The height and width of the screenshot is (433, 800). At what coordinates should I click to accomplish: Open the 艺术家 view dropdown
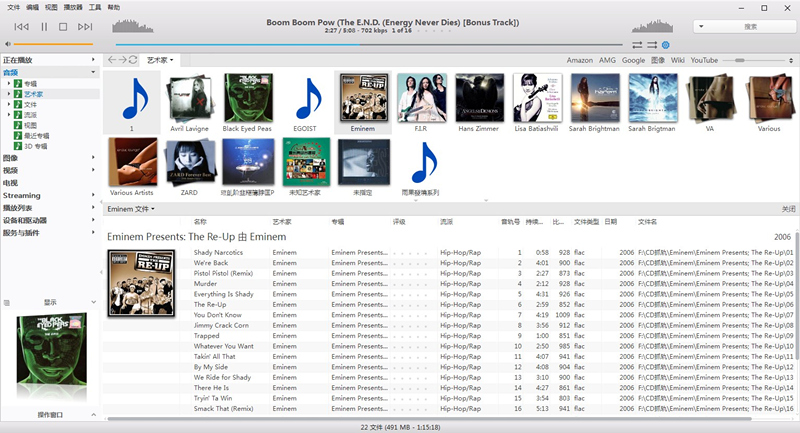[x=160, y=60]
